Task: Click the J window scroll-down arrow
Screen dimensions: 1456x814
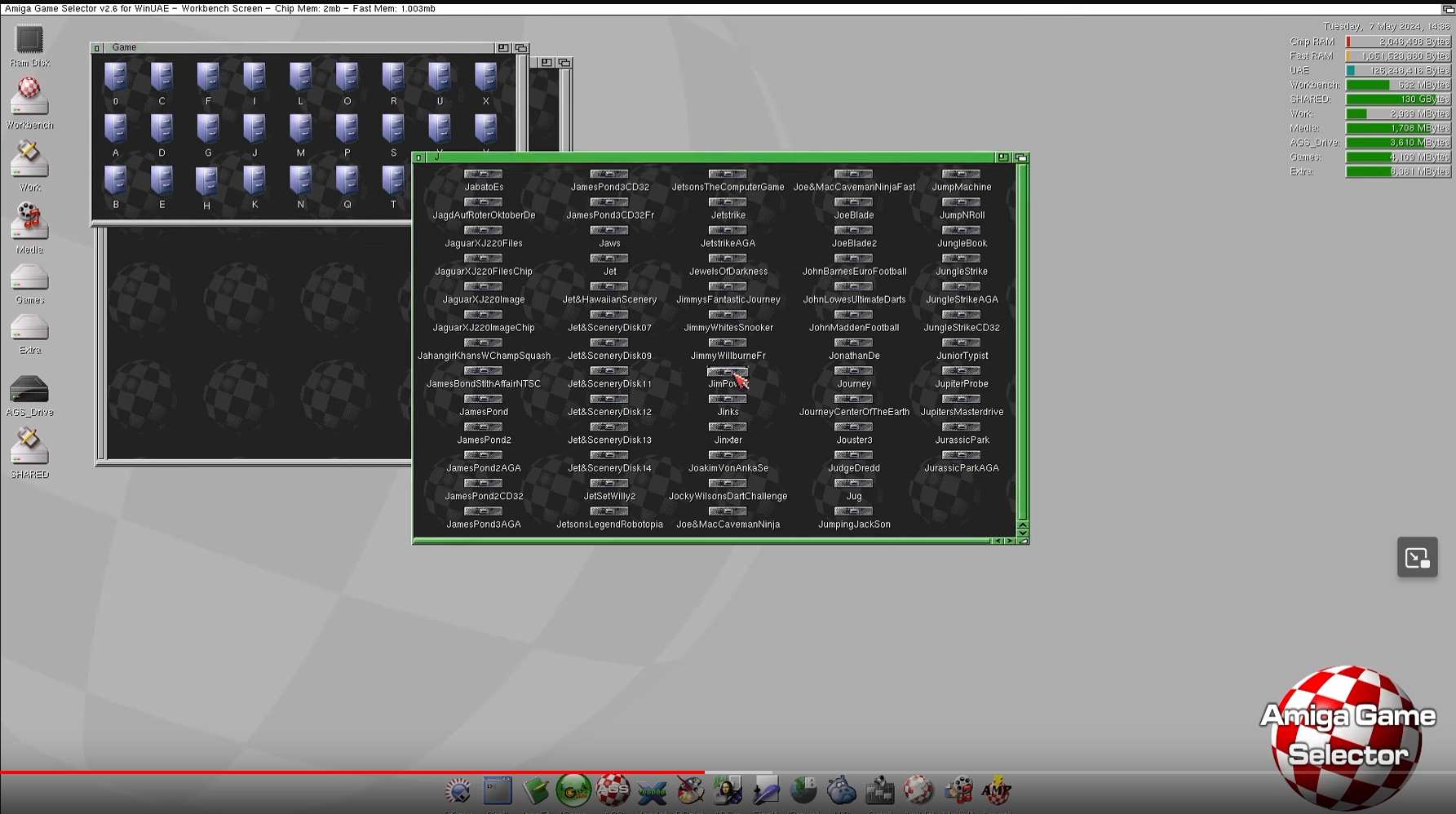Action: (1023, 533)
